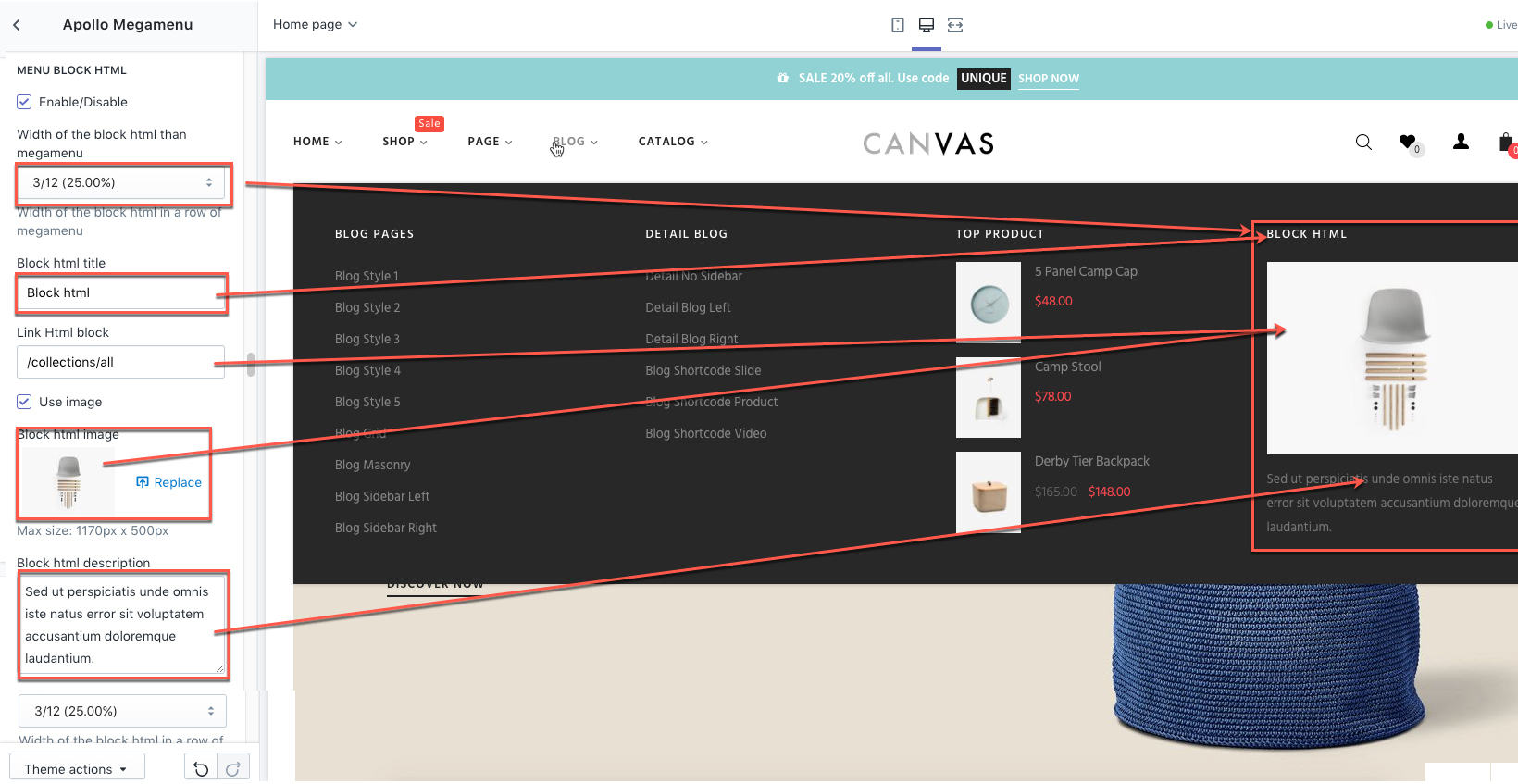Image resolution: width=1518 pixels, height=784 pixels.
Task: Click the gift icon in sale banner
Action: pos(783,79)
